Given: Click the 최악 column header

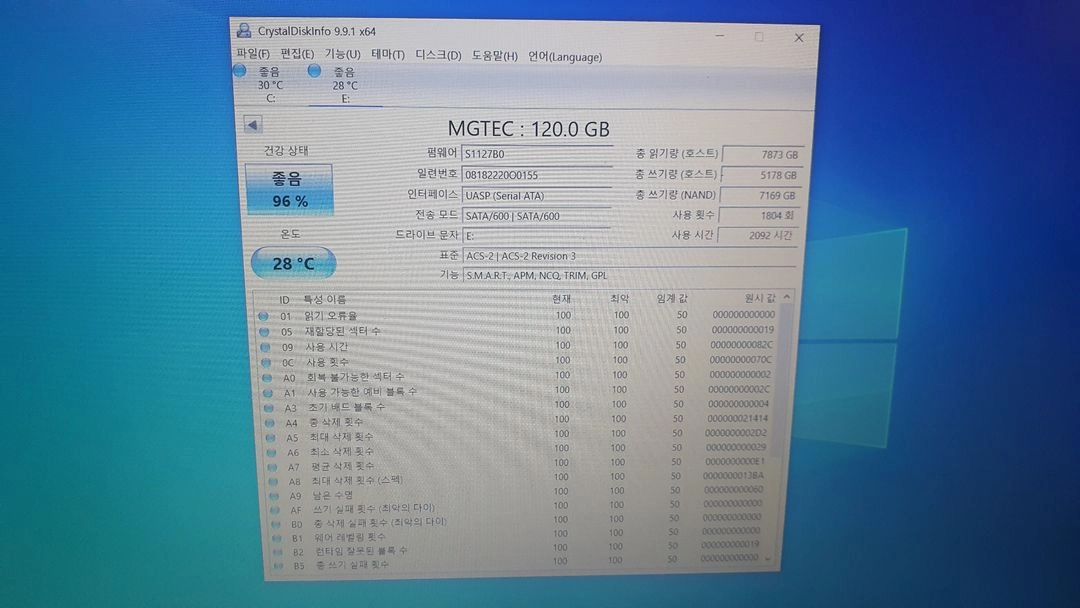Looking at the screenshot, I should (x=619, y=298).
